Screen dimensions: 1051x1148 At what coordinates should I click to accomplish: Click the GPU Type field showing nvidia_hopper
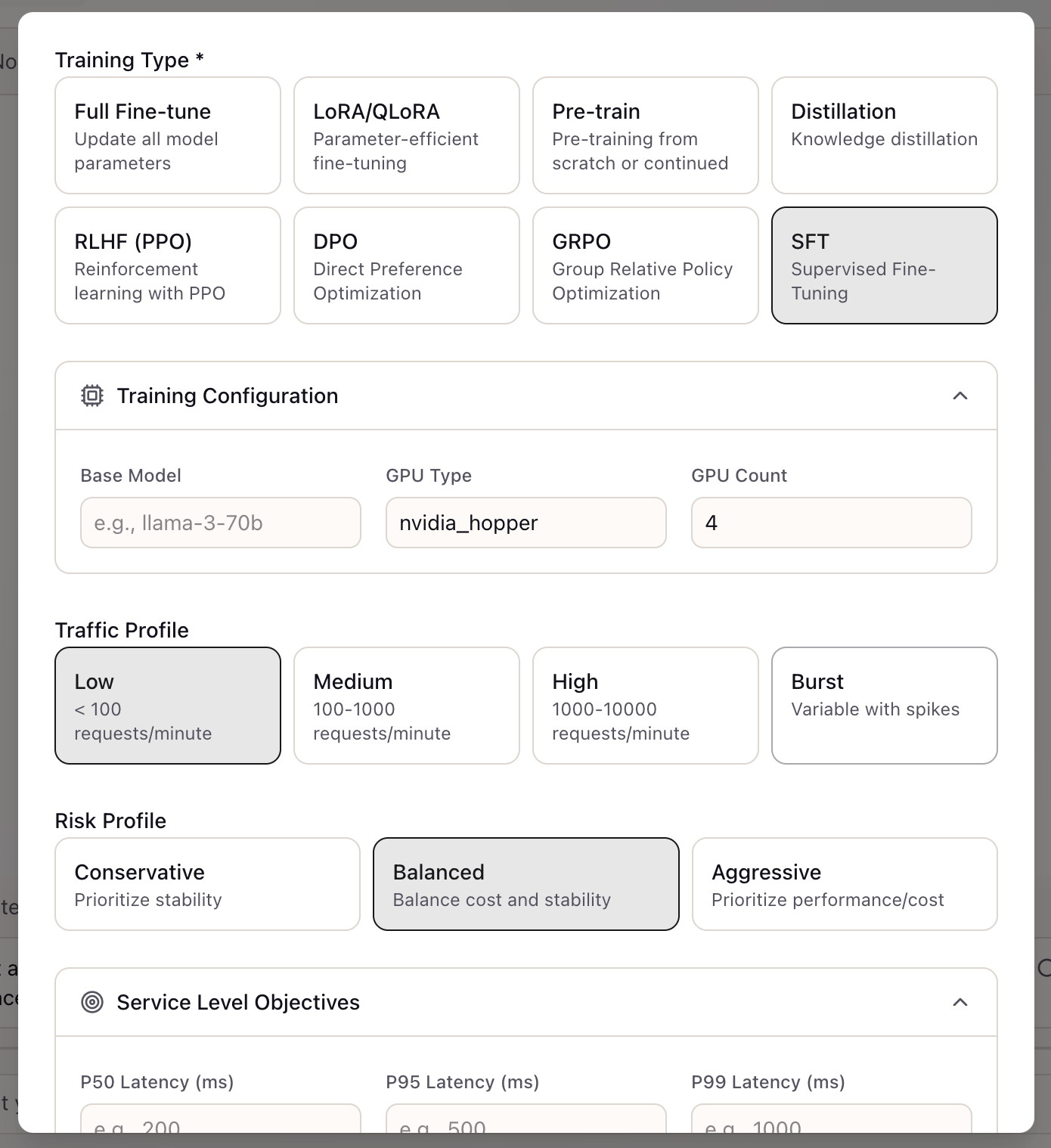coord(525,523)
